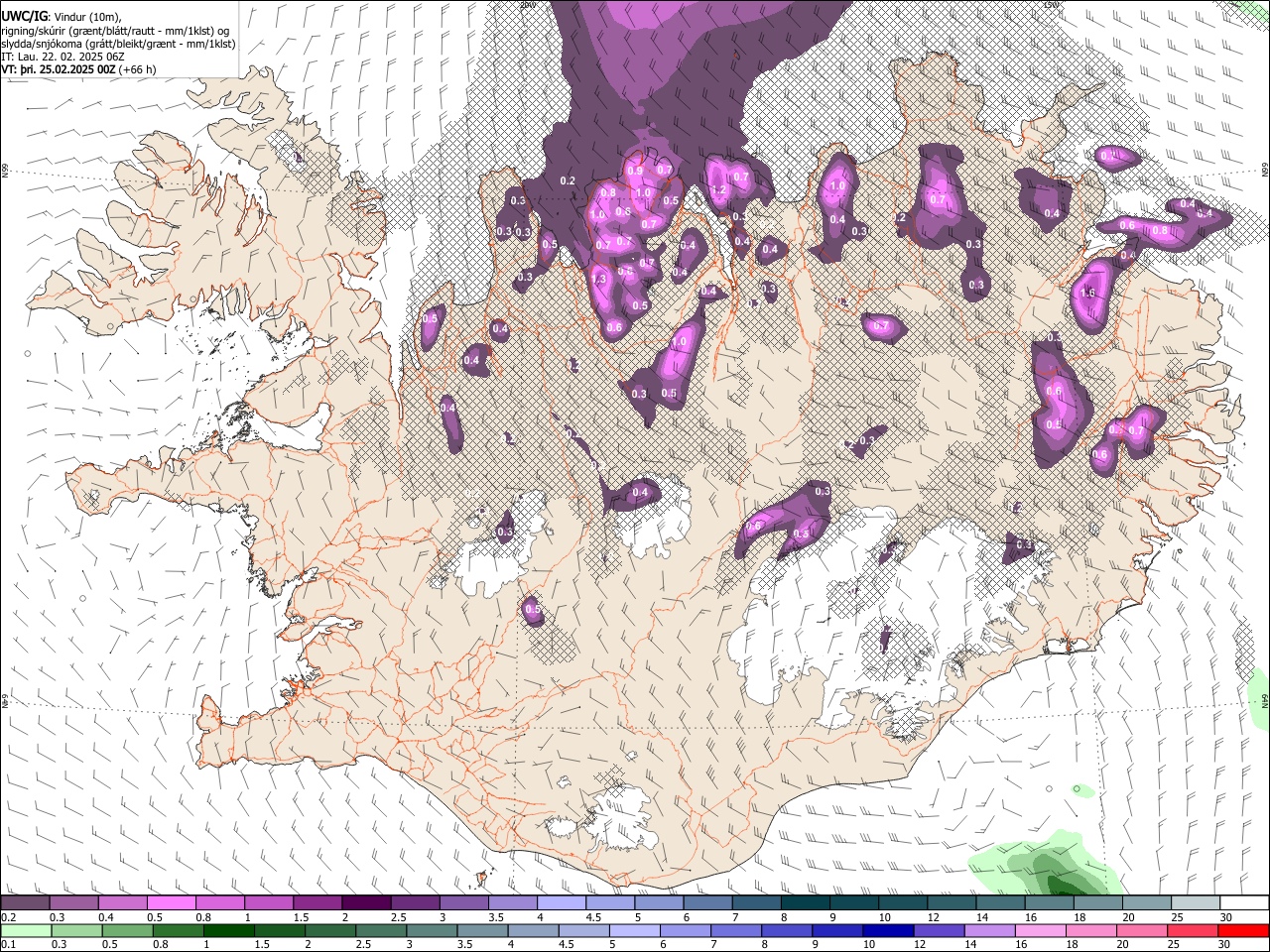Image resolution: width=1270 pixels, height=952 pixels.
Task: Pick white 30 swatch in snow legend
Action: [x=1244, y=903]
